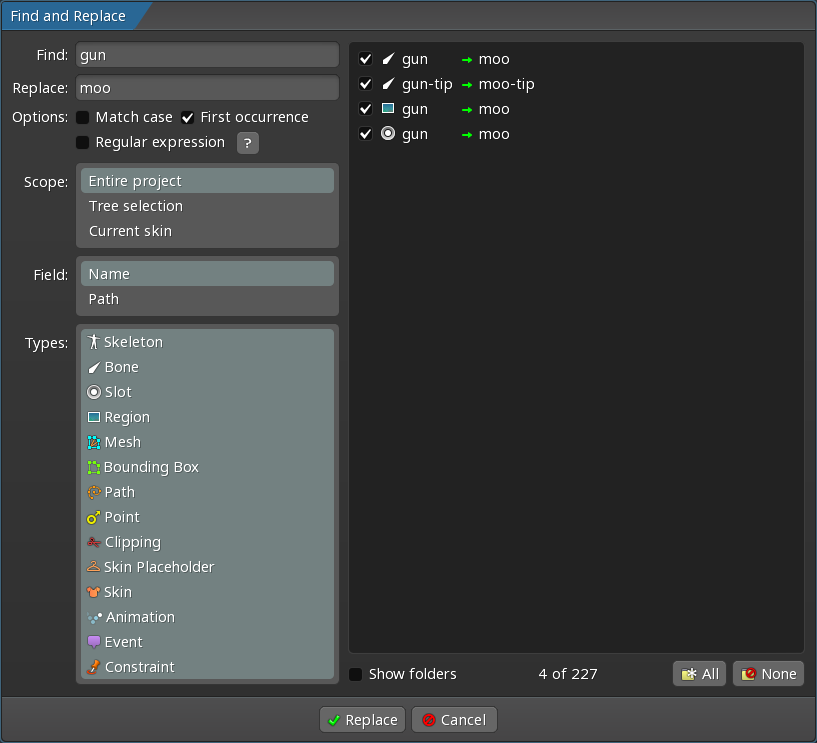Enable the Match case checkbox
Screen dimensions: 817x743
(83, 118)
